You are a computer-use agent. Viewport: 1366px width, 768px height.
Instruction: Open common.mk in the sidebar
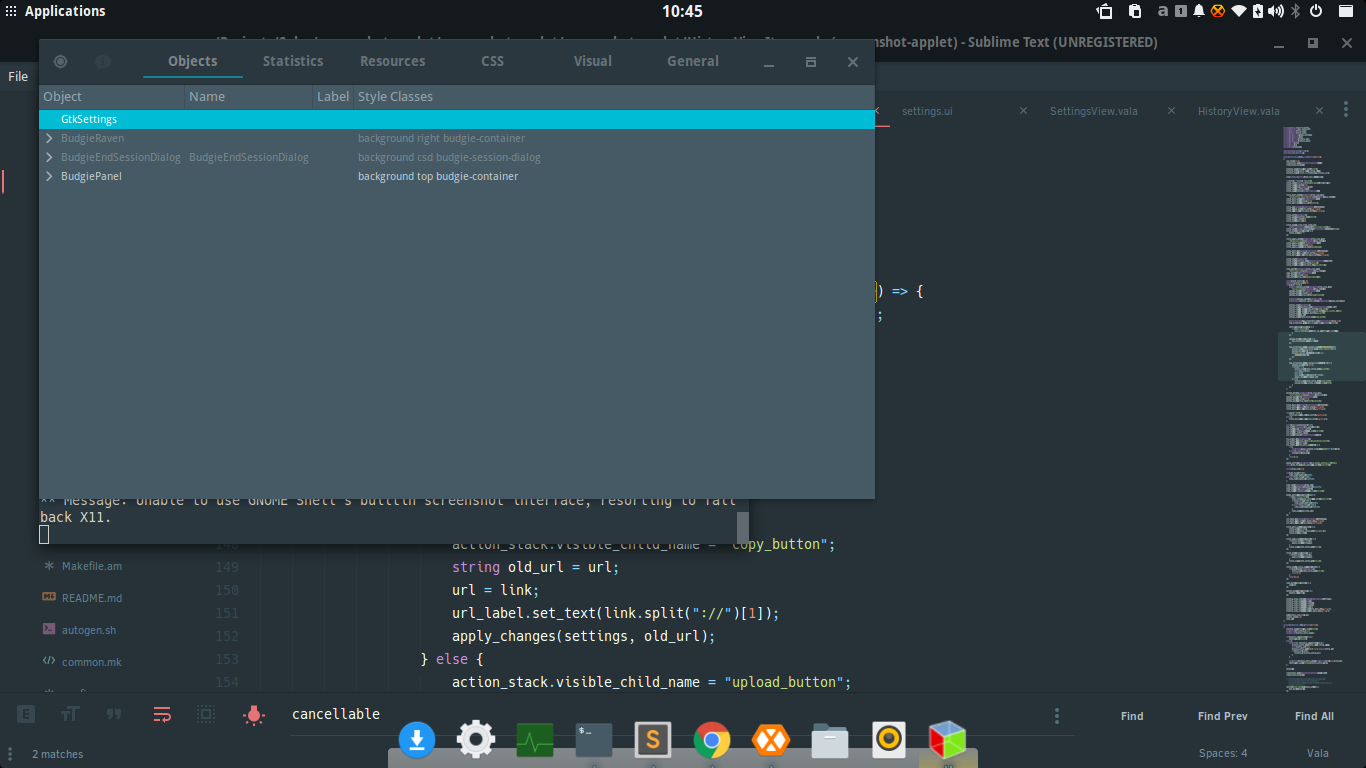(92, 662)
